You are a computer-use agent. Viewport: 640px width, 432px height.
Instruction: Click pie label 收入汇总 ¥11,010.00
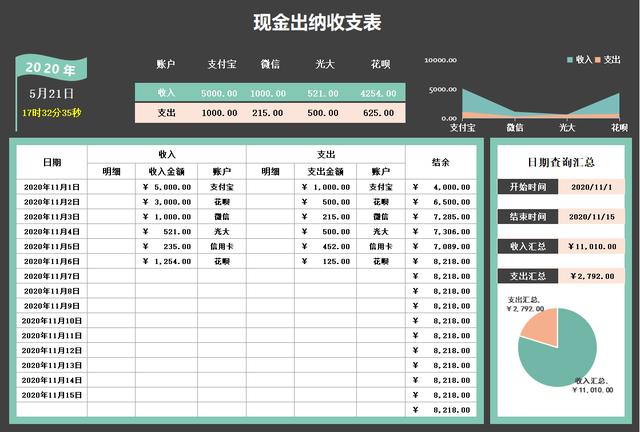pyautogui.click(x=592, y=385)
